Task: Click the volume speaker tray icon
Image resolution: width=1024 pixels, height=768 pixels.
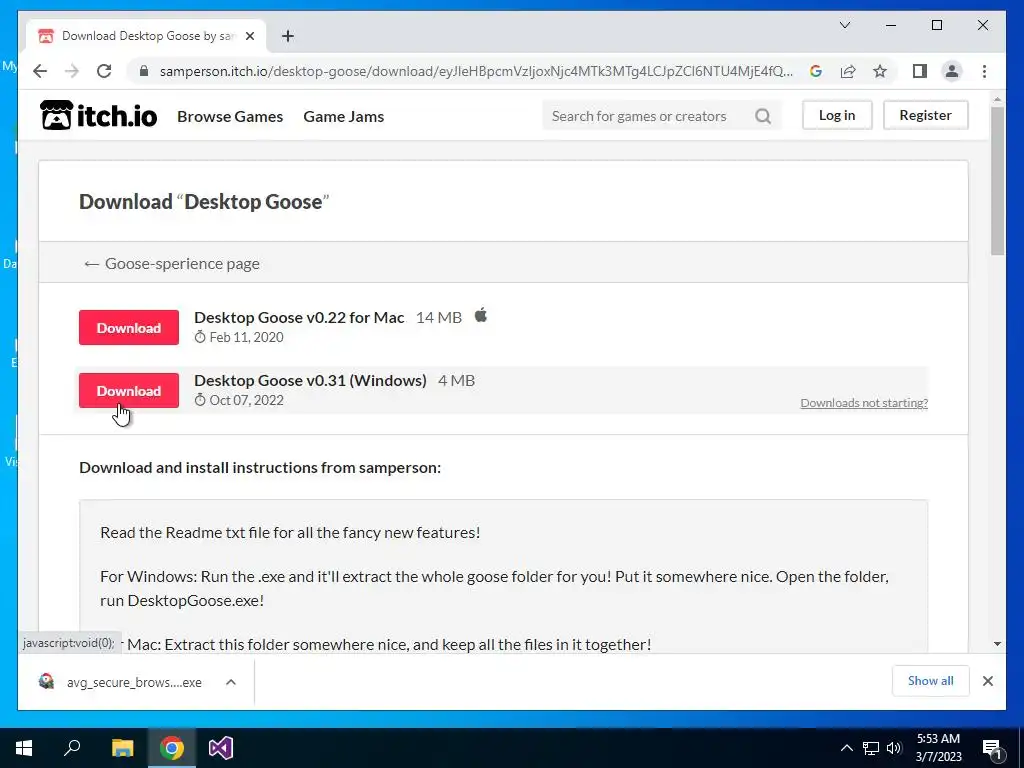Action: 894,748
